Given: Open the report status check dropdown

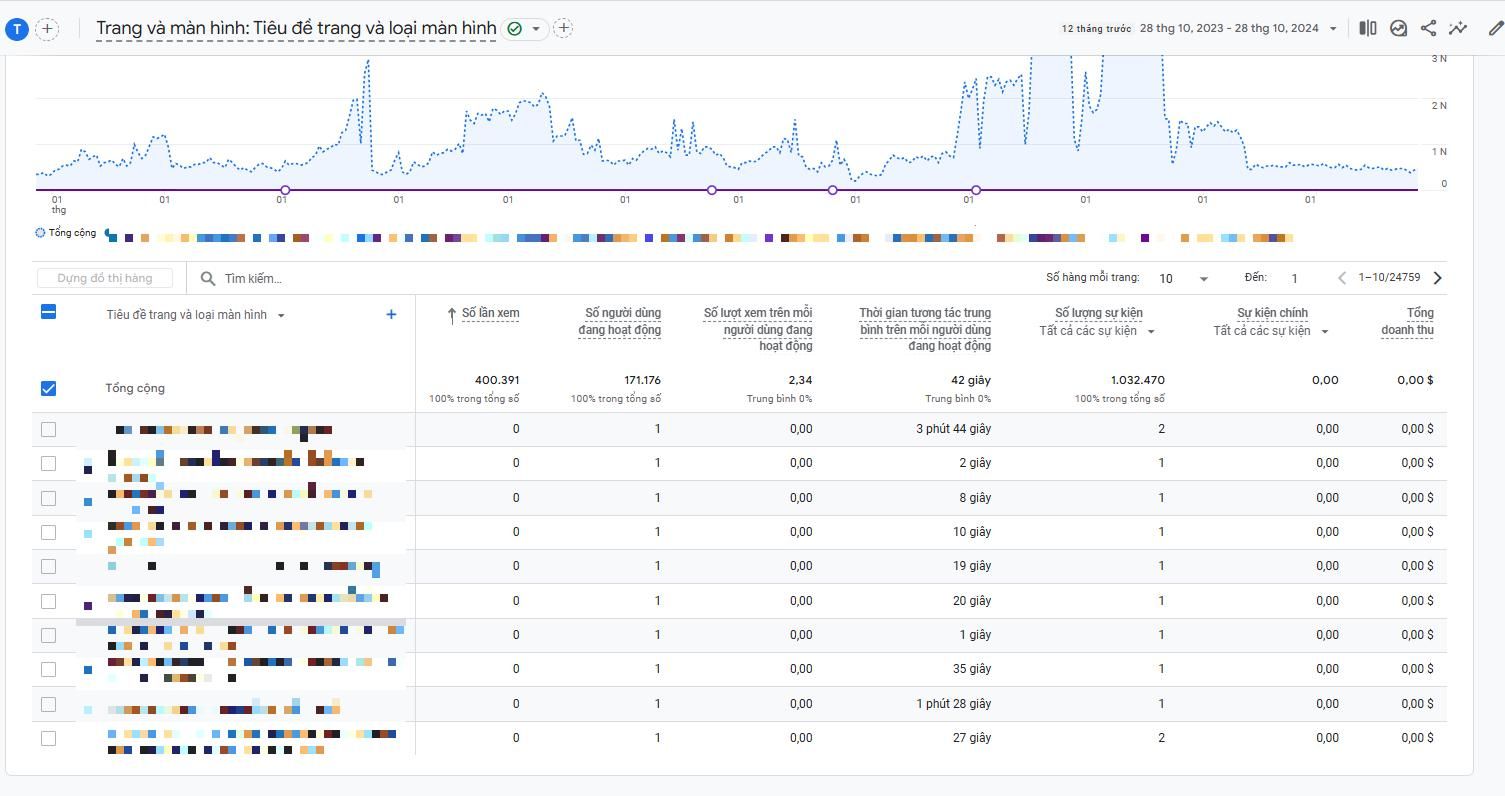Looking at the screenshot, I should (525, 29).
